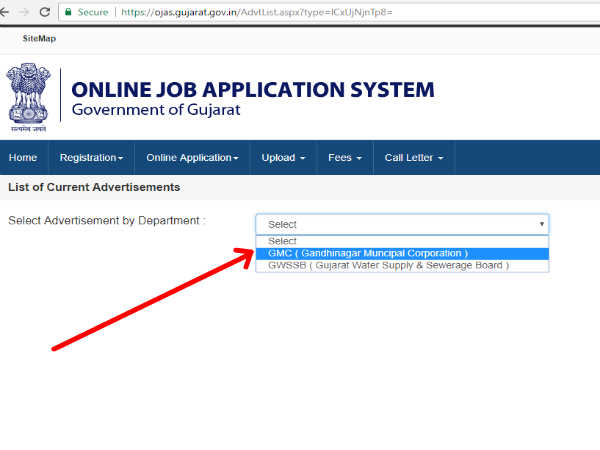Expand the Registration menu

[91, 158]
